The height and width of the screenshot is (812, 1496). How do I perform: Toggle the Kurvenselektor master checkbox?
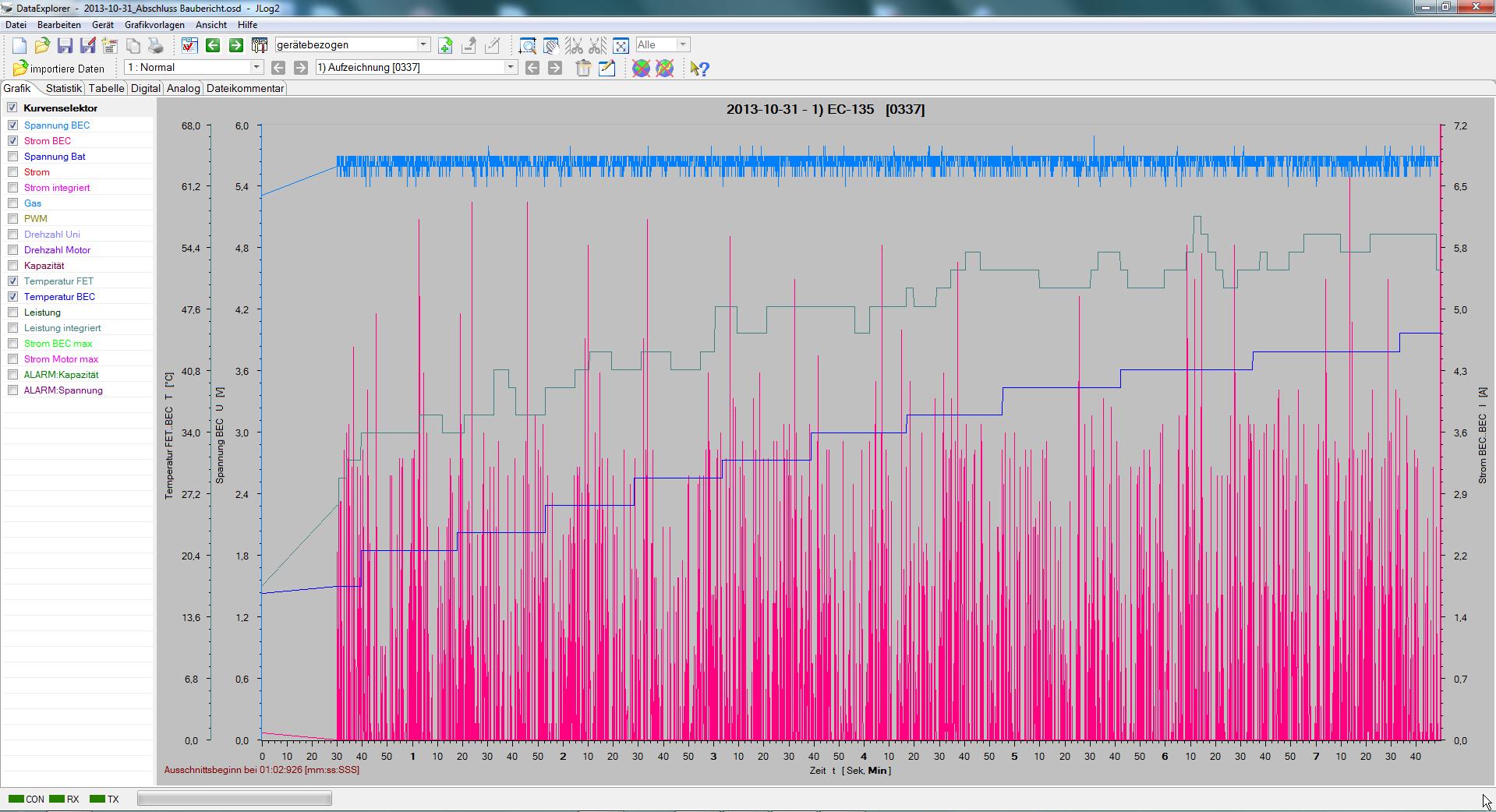pyautogui.click(x=12, y=108)
